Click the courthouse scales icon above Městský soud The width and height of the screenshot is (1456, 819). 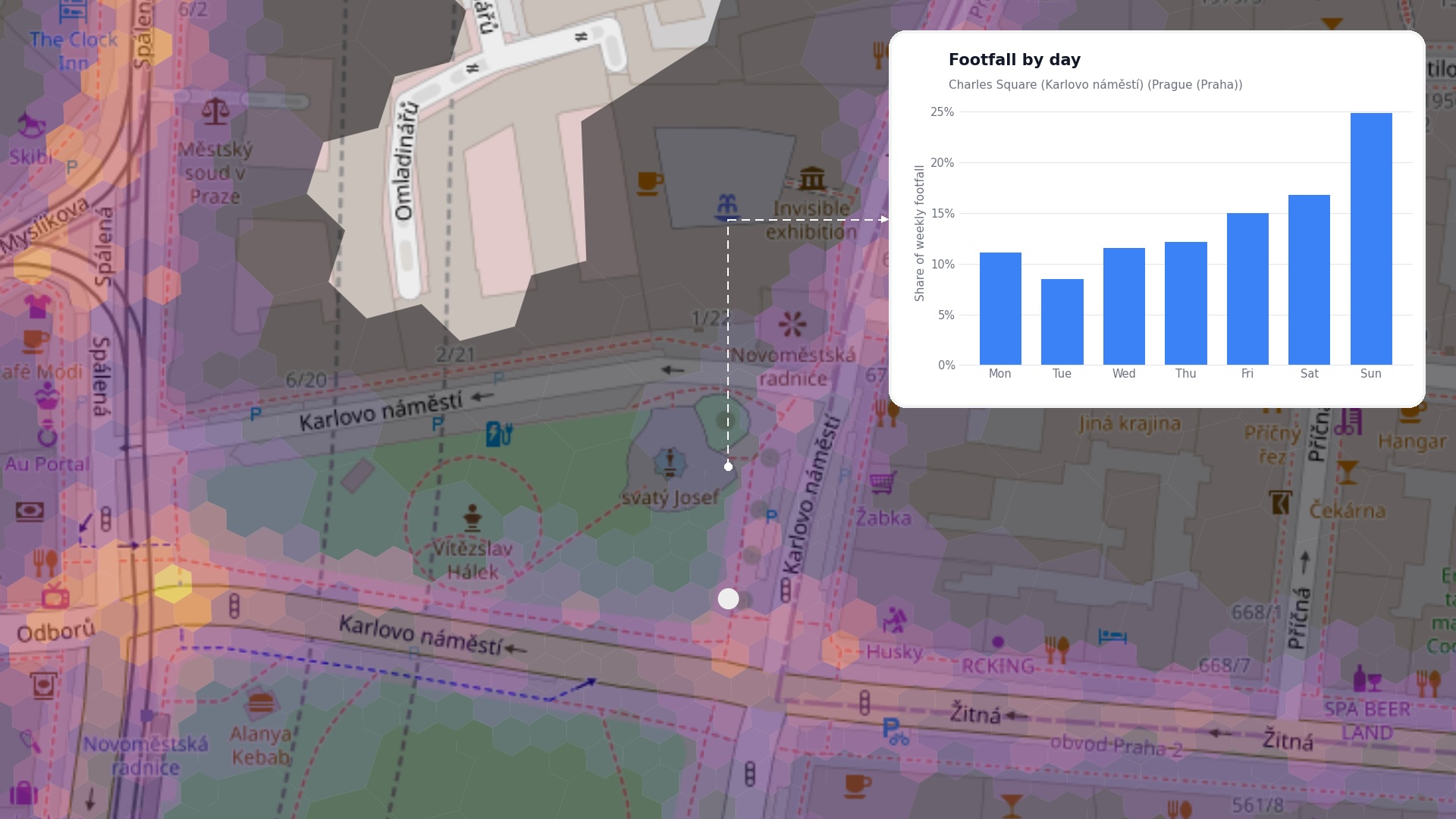pyautogui.click(x=215, y=112)
